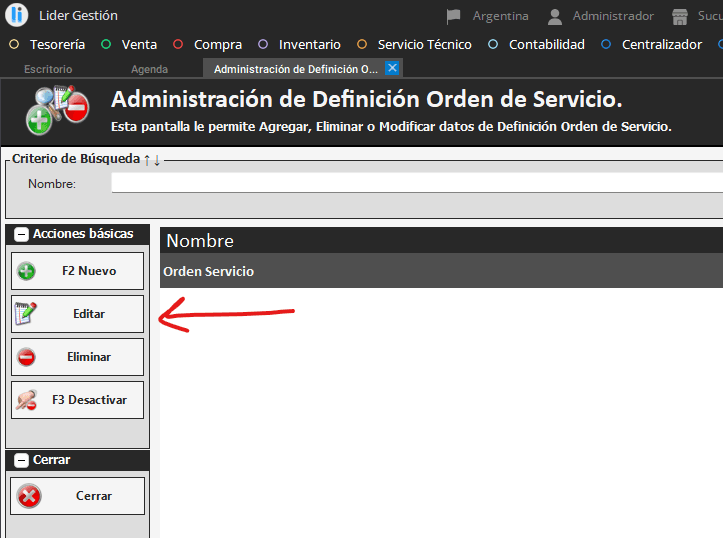This screenshot has height=538, width=723.
Task: Click the Nombre search input field
Action: 416,183
